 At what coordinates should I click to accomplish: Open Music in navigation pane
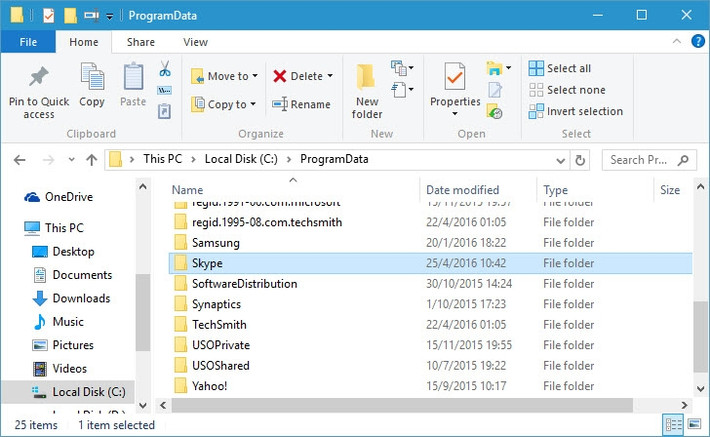pos(58,322)
